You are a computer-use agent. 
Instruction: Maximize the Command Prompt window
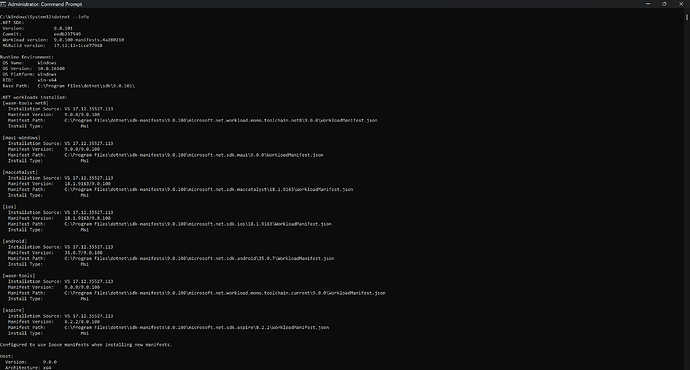[x=664, y=4]
